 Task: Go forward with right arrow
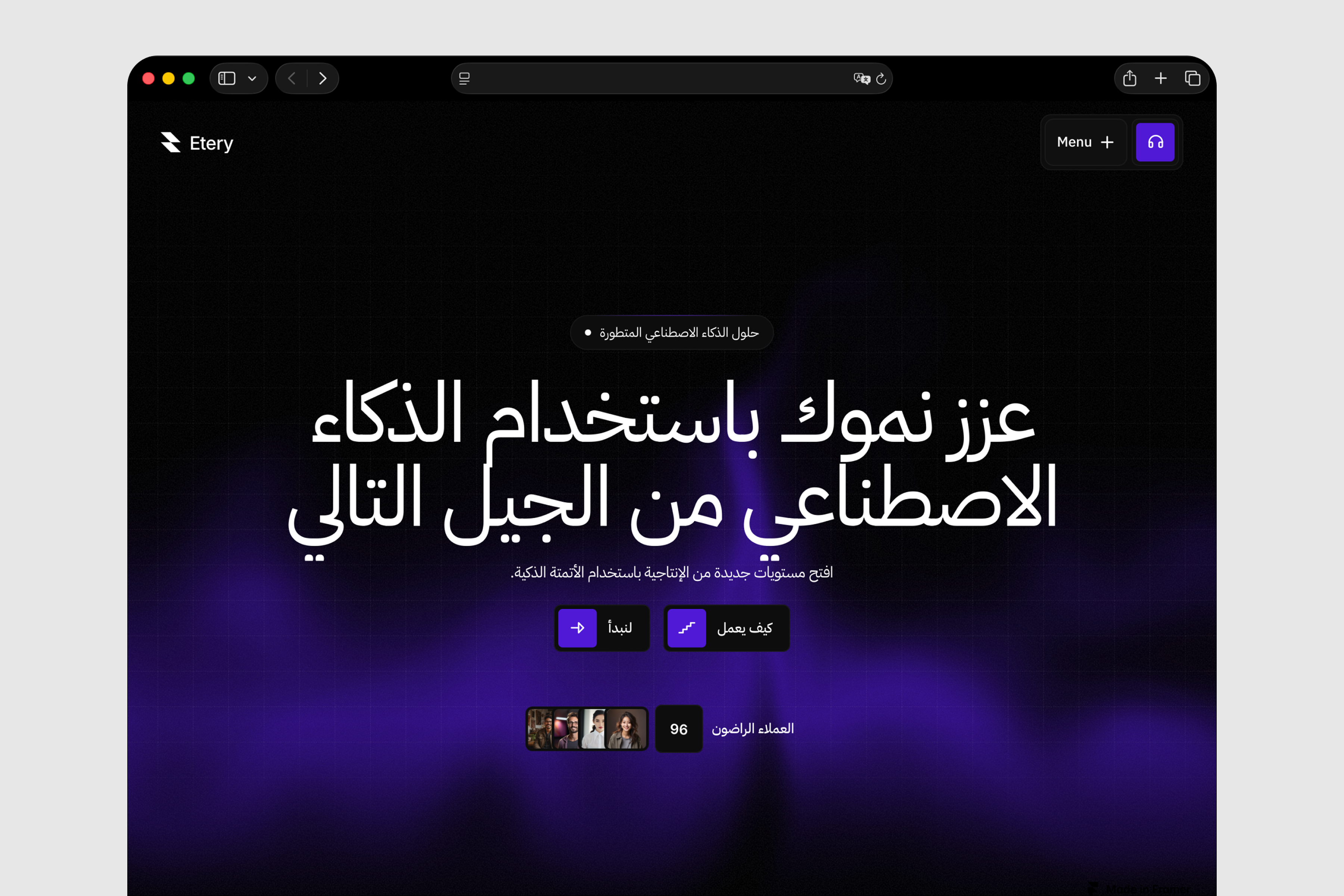tap(323, 78)
